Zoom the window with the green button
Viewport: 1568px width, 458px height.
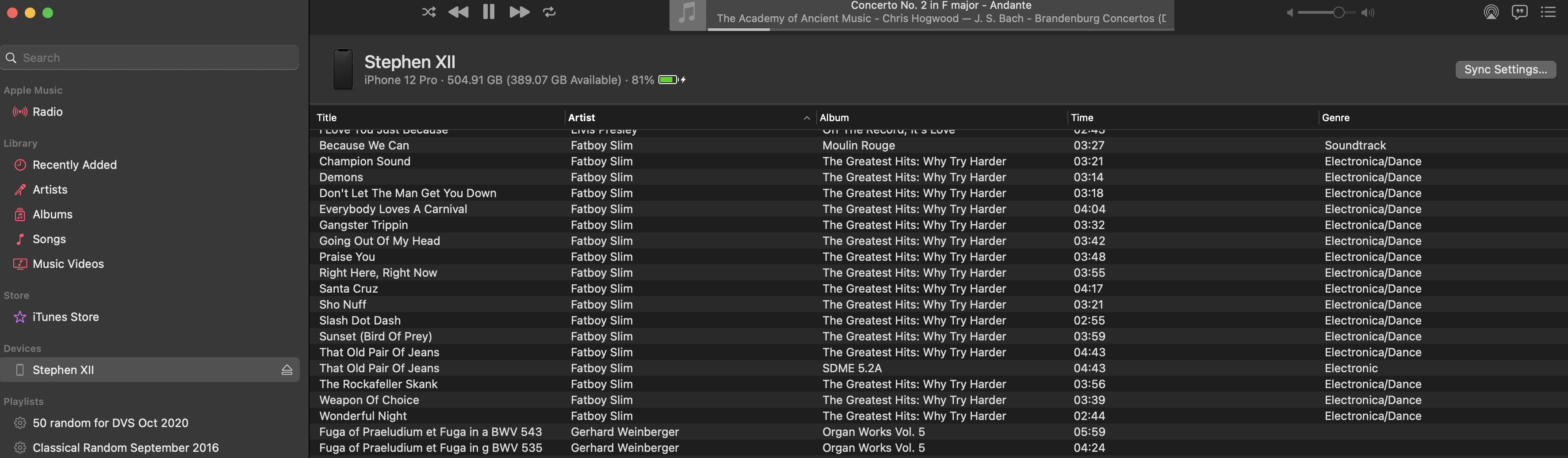(48, 13)
